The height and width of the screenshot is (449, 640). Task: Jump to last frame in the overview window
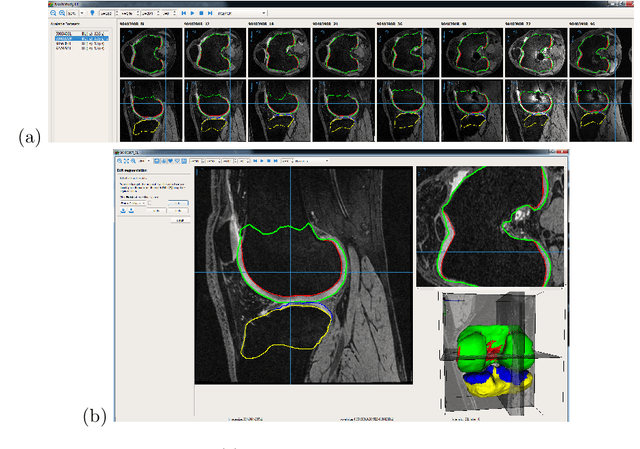click(x=210, y=13)
